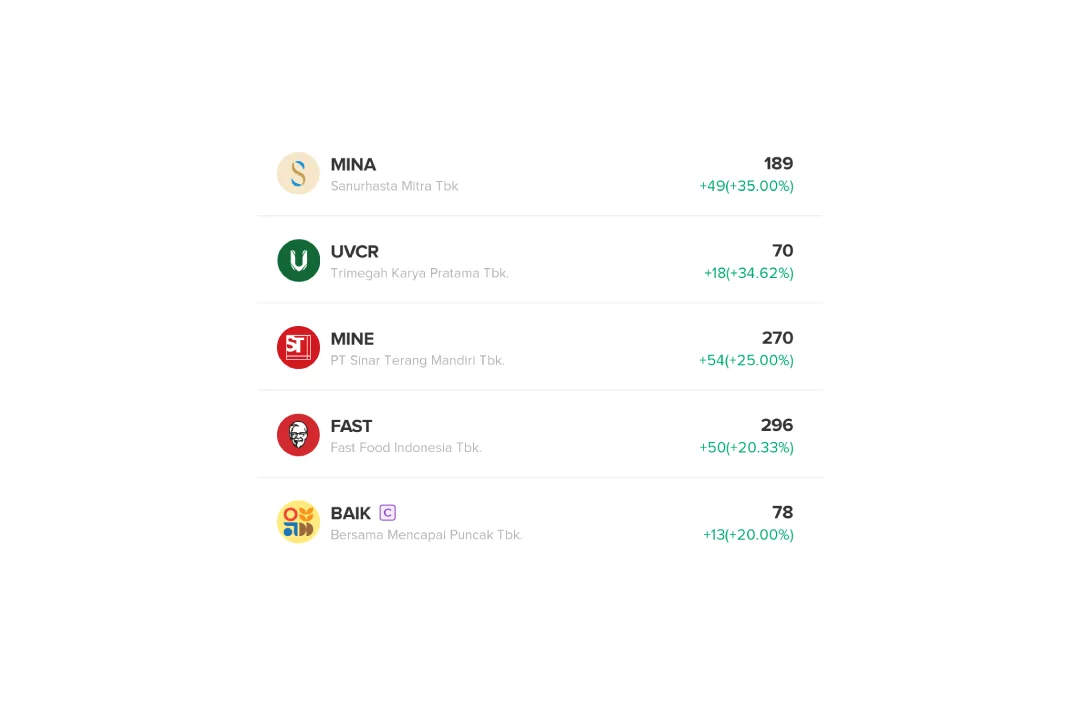Click the +54(+25.00%) change for MINE

point(746,360)
